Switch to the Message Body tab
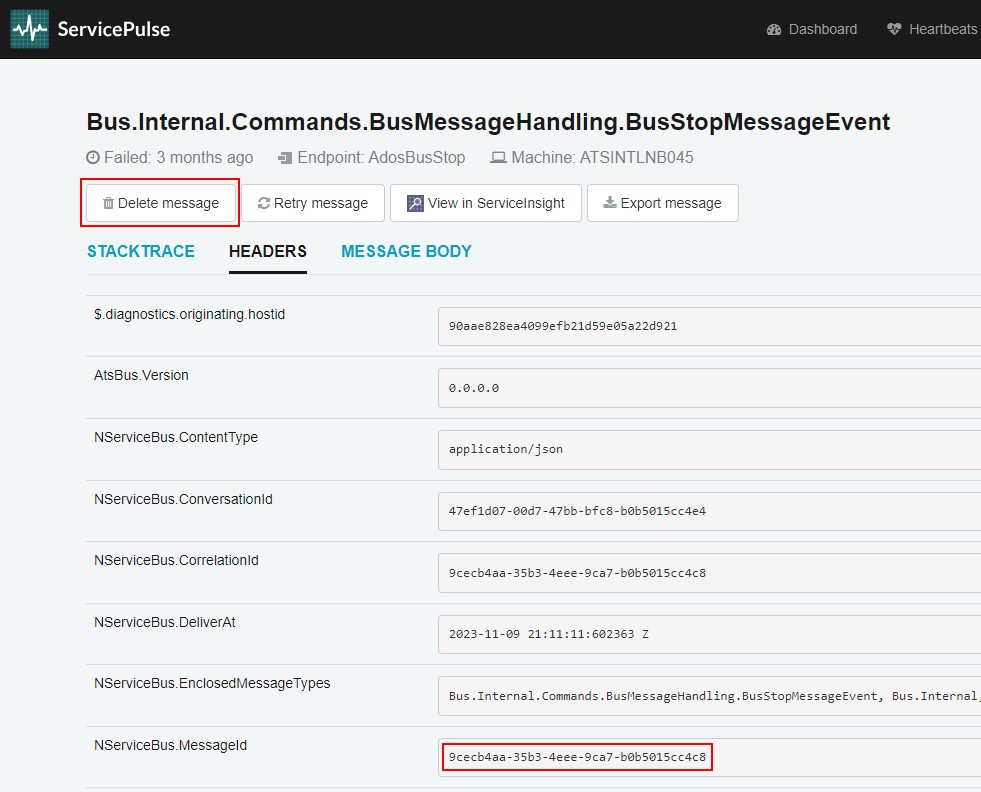This screenshot has height=792, width=981. point(406,251)
